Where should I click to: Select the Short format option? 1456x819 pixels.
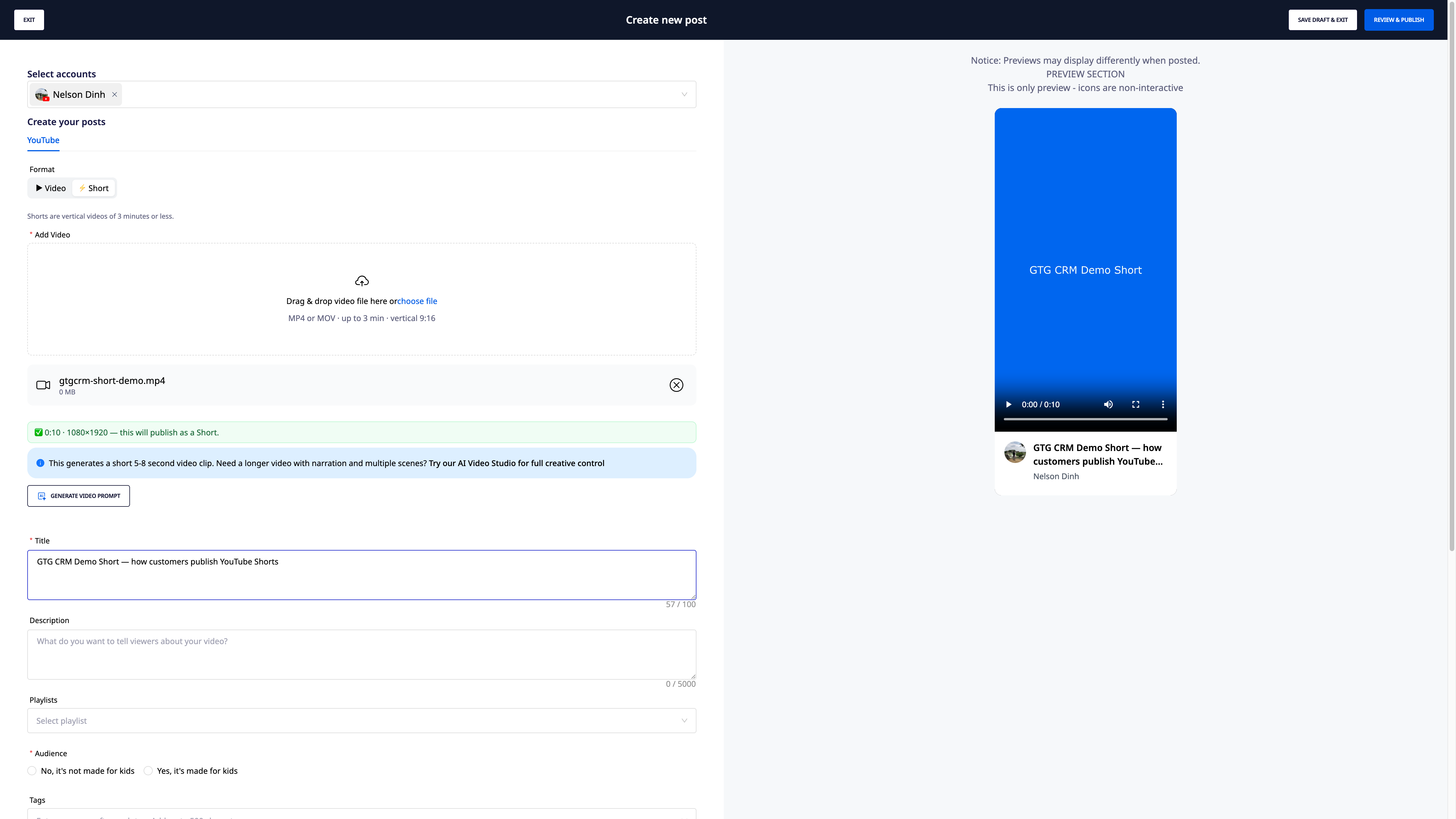click(94, 188)
